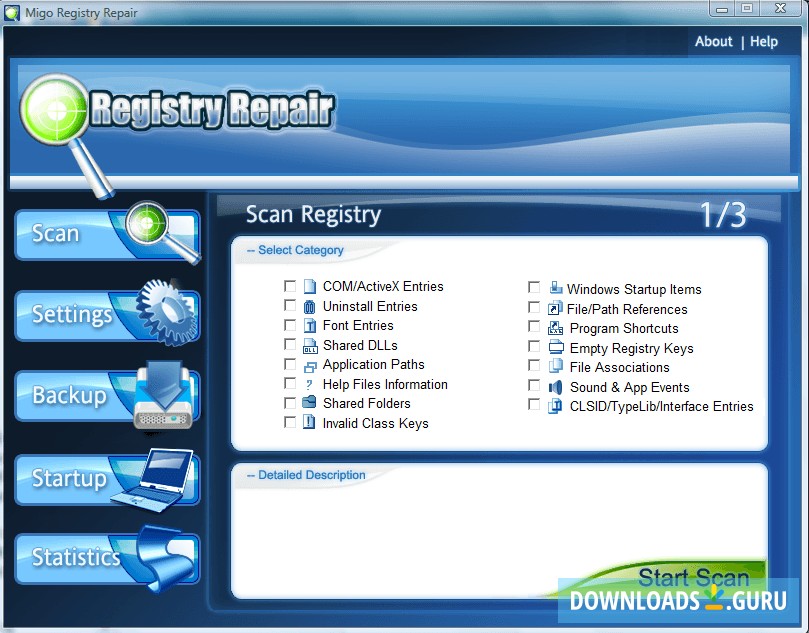The image size is (809, 633).
Task: Click the hard drive icon on Backup
Action: click(164, 395)
